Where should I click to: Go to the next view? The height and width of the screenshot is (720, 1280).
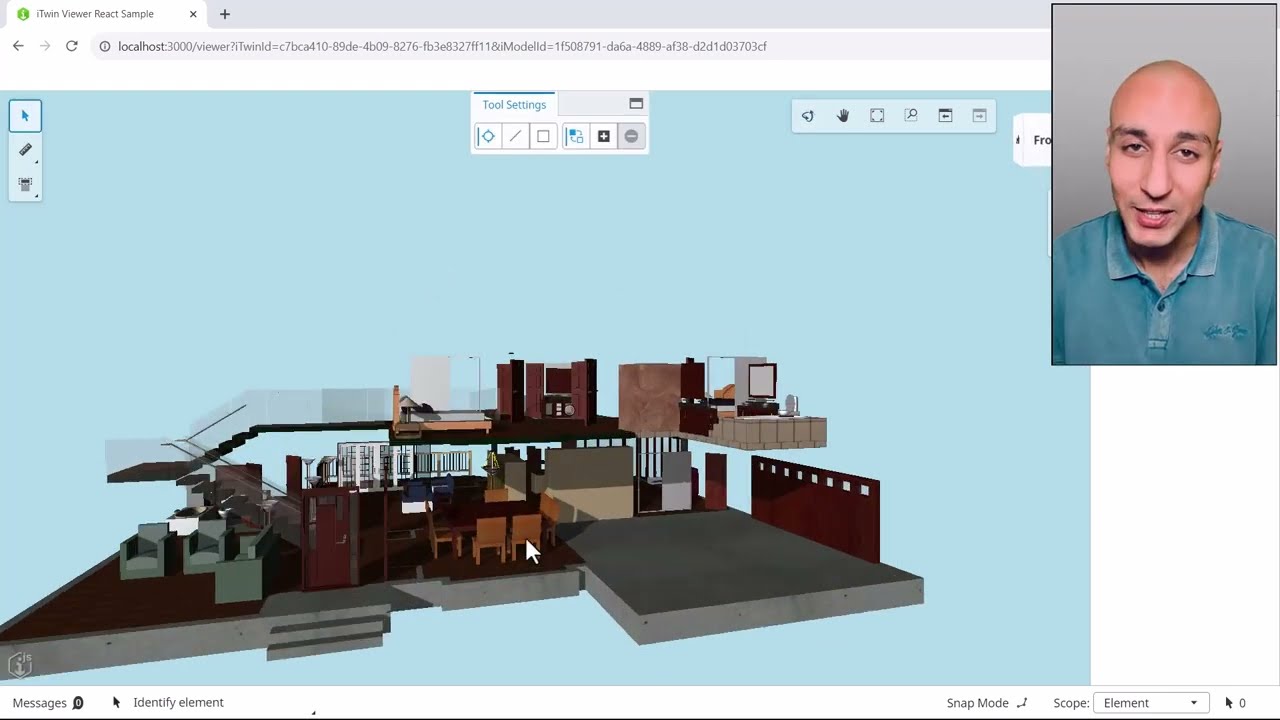(979, 116)
